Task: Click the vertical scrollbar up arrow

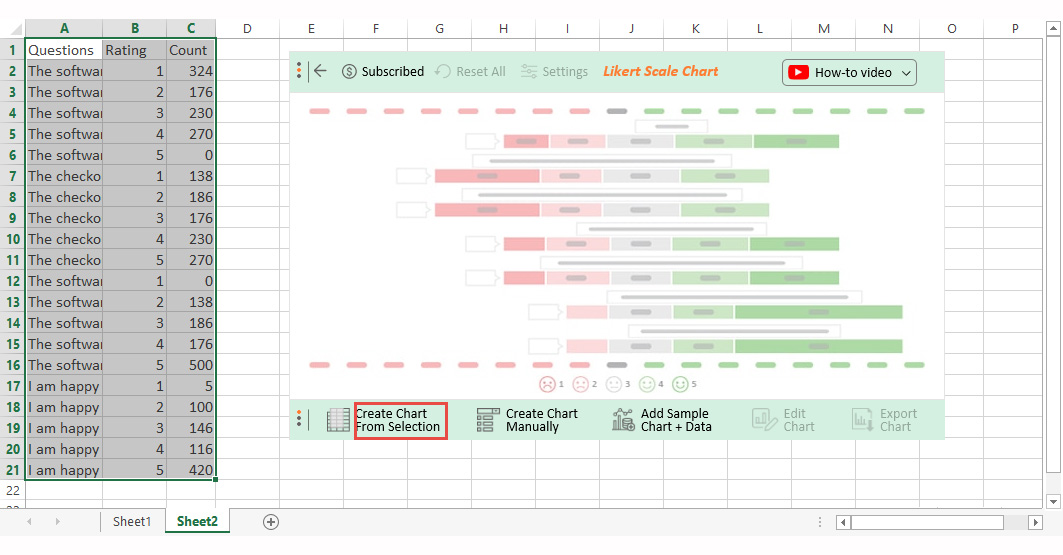Action: [x=1053, y=29]
